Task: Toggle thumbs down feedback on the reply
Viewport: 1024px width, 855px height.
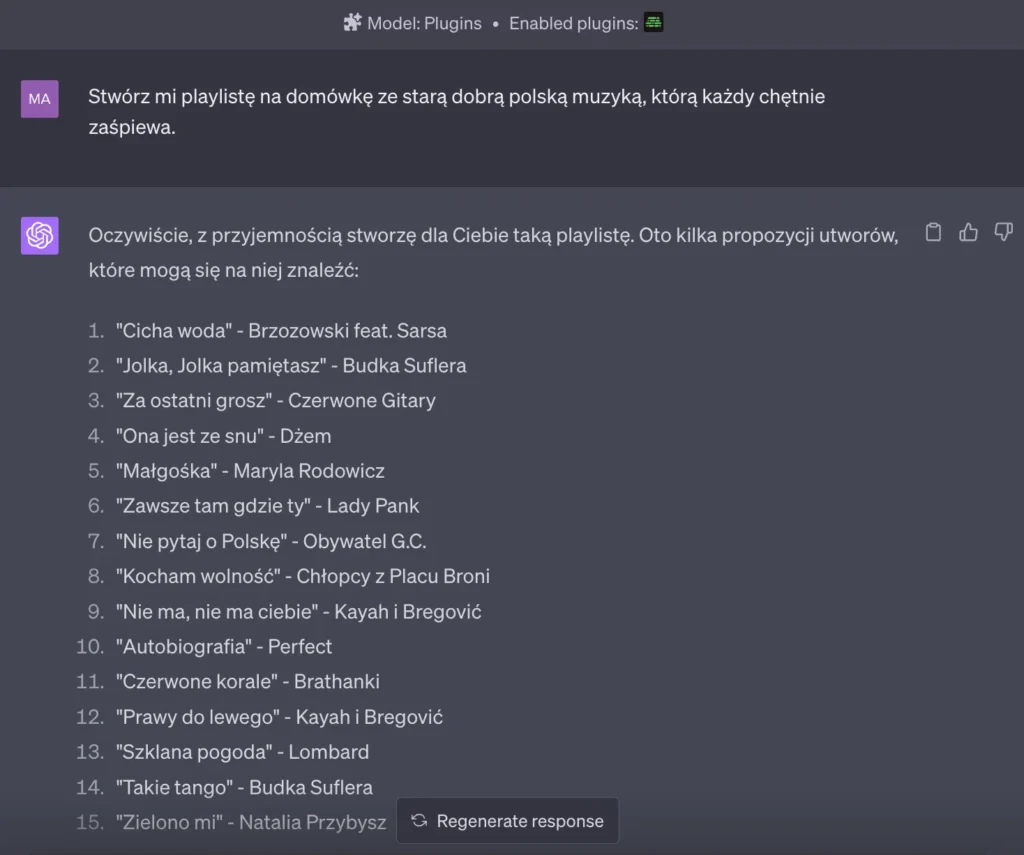Action: pyautogui.click(x=1003, y=231)
